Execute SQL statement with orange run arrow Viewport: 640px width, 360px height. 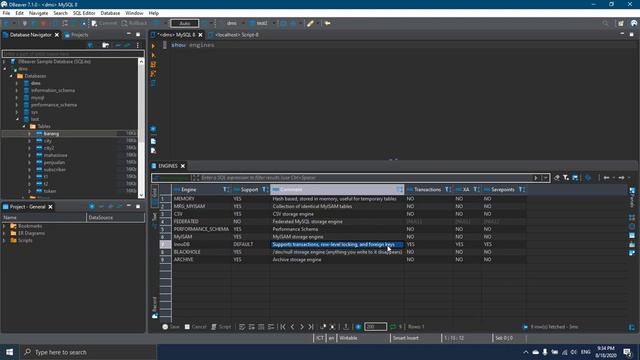153,46
